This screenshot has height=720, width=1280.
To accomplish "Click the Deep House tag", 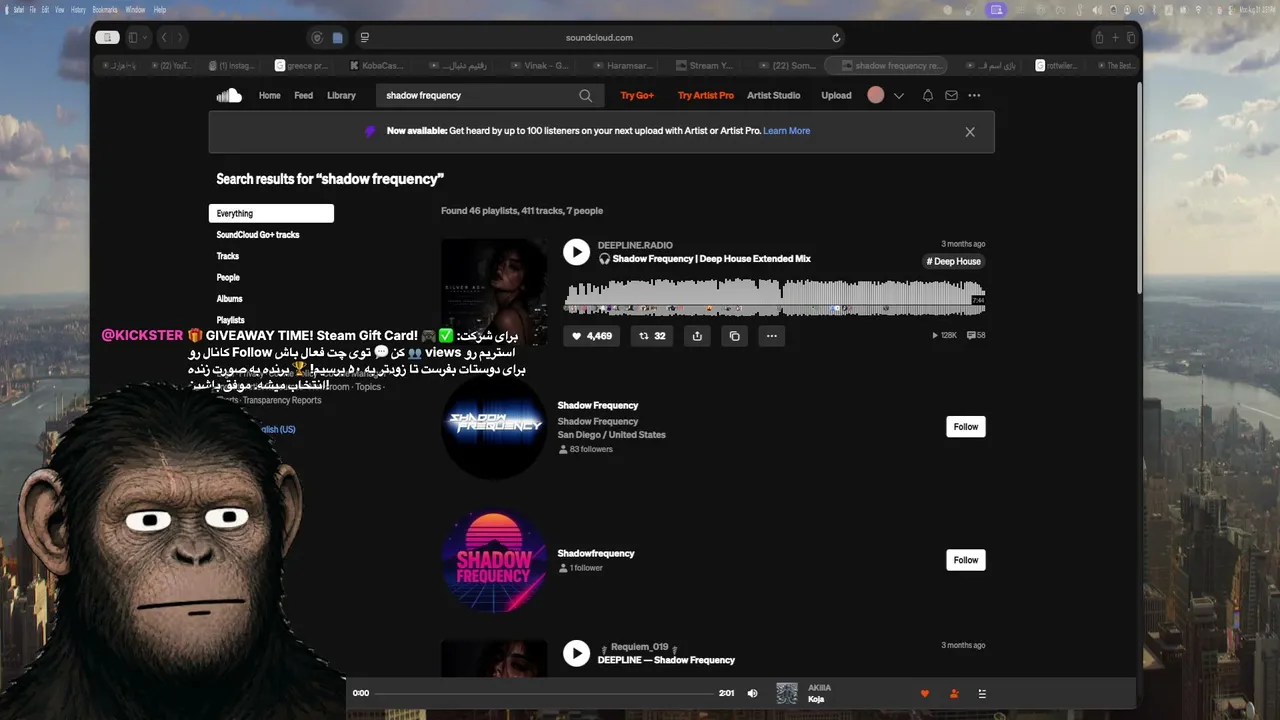I will (954, 262).
